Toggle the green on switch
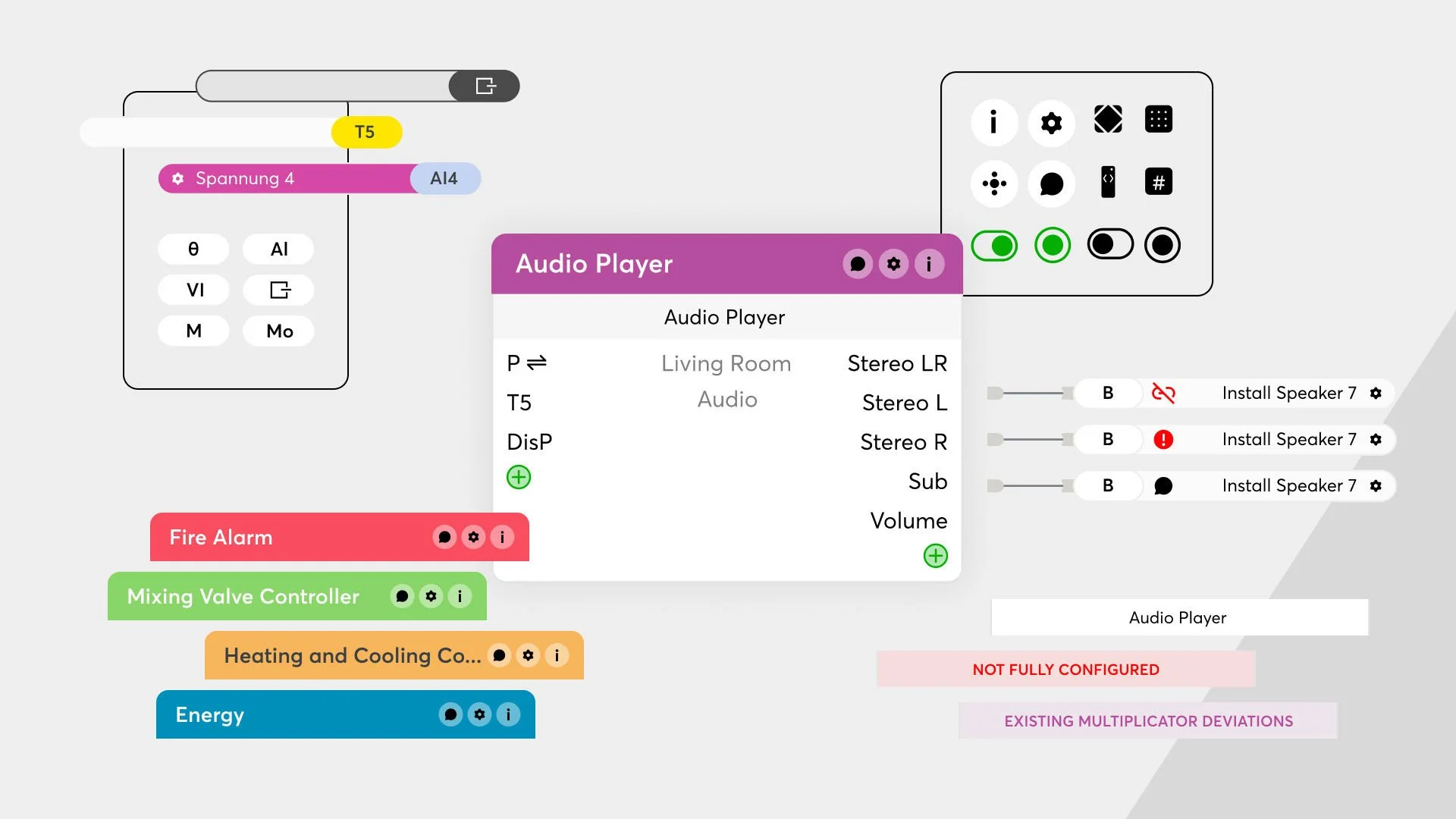This screenshot has height=819, width=1456. [994, 246]
